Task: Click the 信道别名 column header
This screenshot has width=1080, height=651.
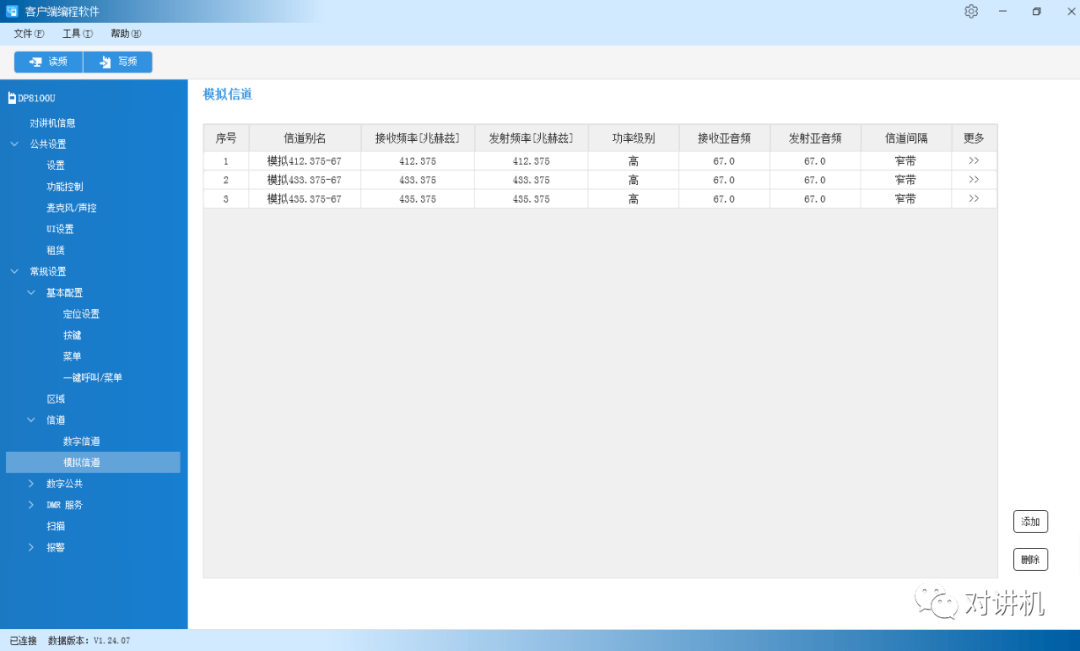Action: (304, 138)
